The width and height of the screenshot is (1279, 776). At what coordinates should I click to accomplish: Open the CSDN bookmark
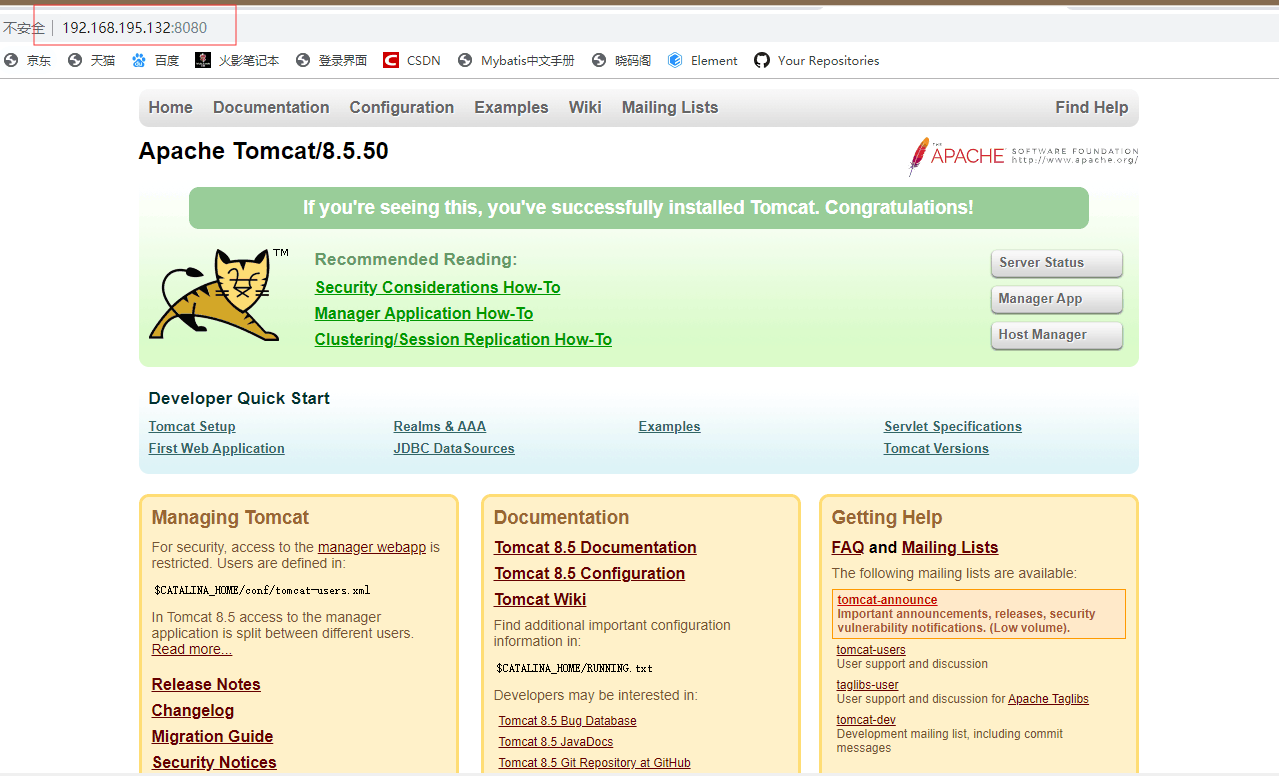point(412,61)
